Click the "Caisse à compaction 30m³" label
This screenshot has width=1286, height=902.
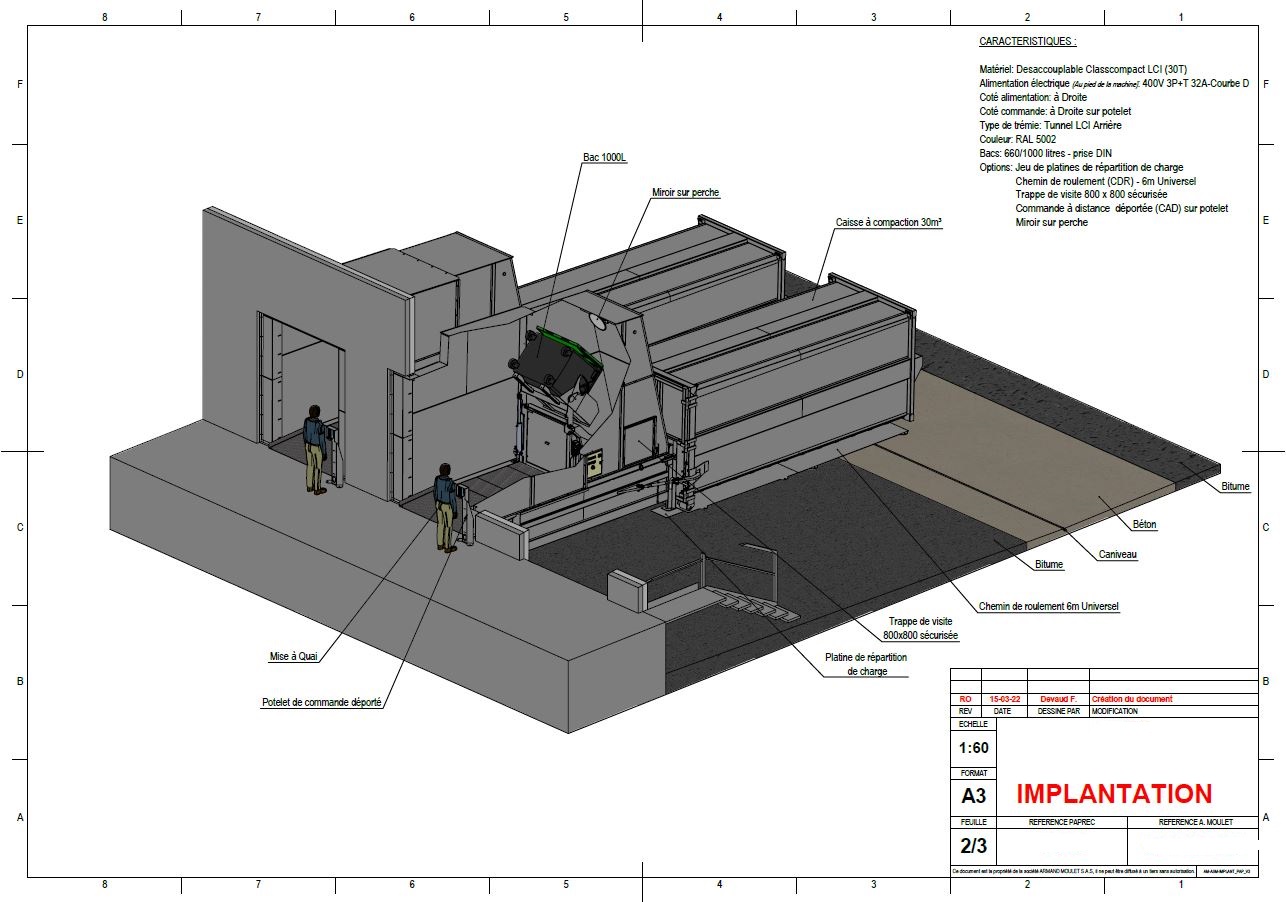pyautogui.click(x=890, y=223)
